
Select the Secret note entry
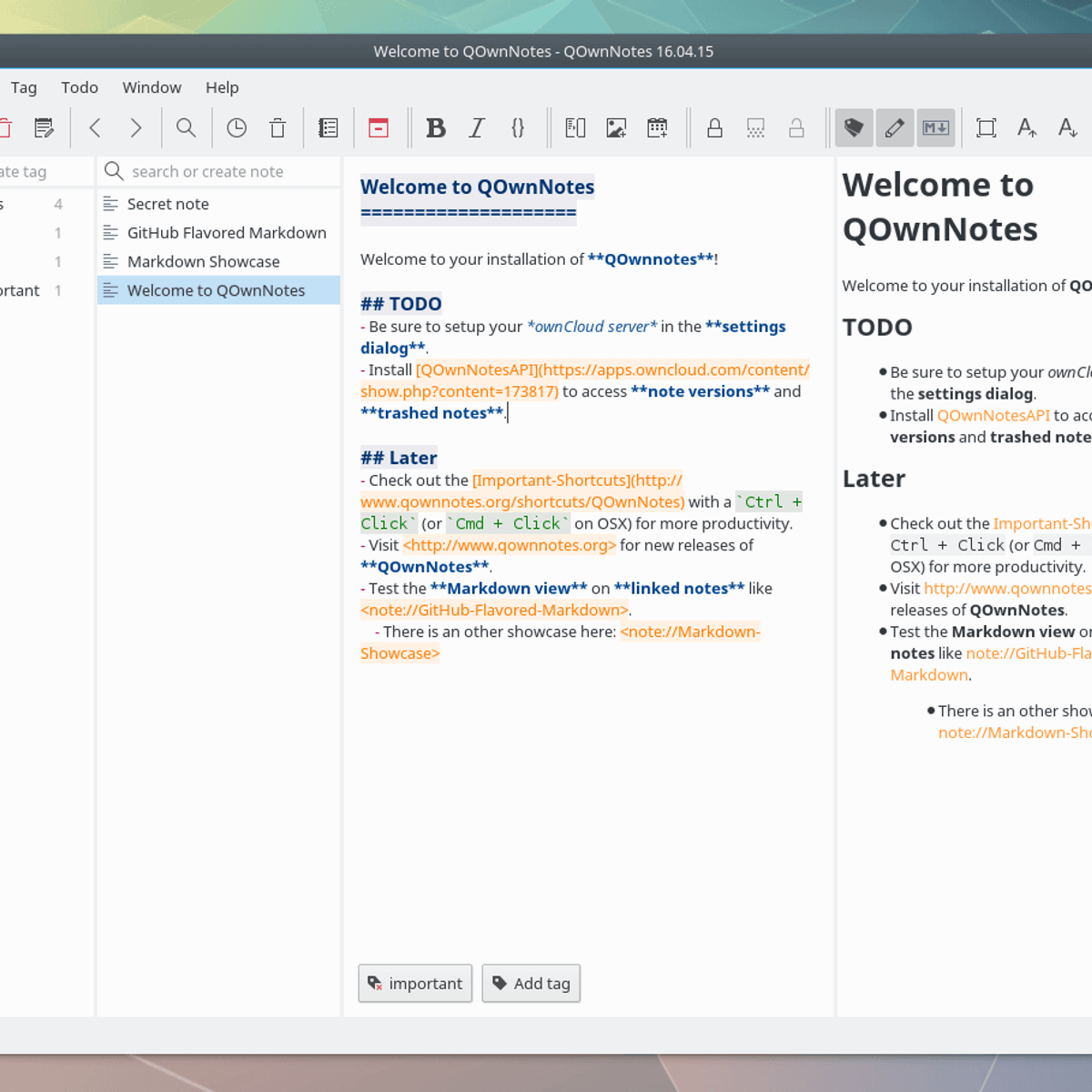pos(218,204)
